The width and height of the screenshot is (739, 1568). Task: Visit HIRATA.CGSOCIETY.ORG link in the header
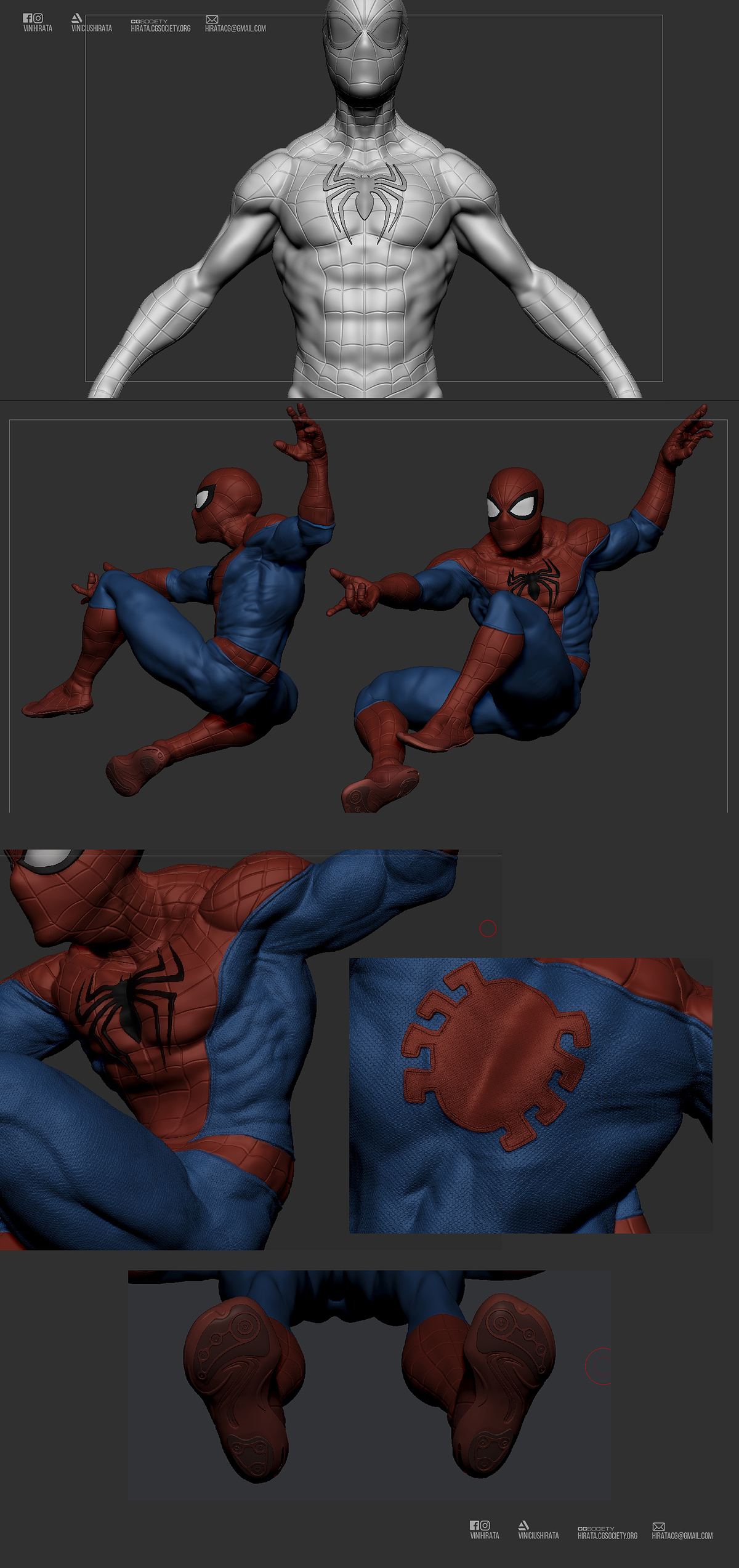[x=161, y=28]
